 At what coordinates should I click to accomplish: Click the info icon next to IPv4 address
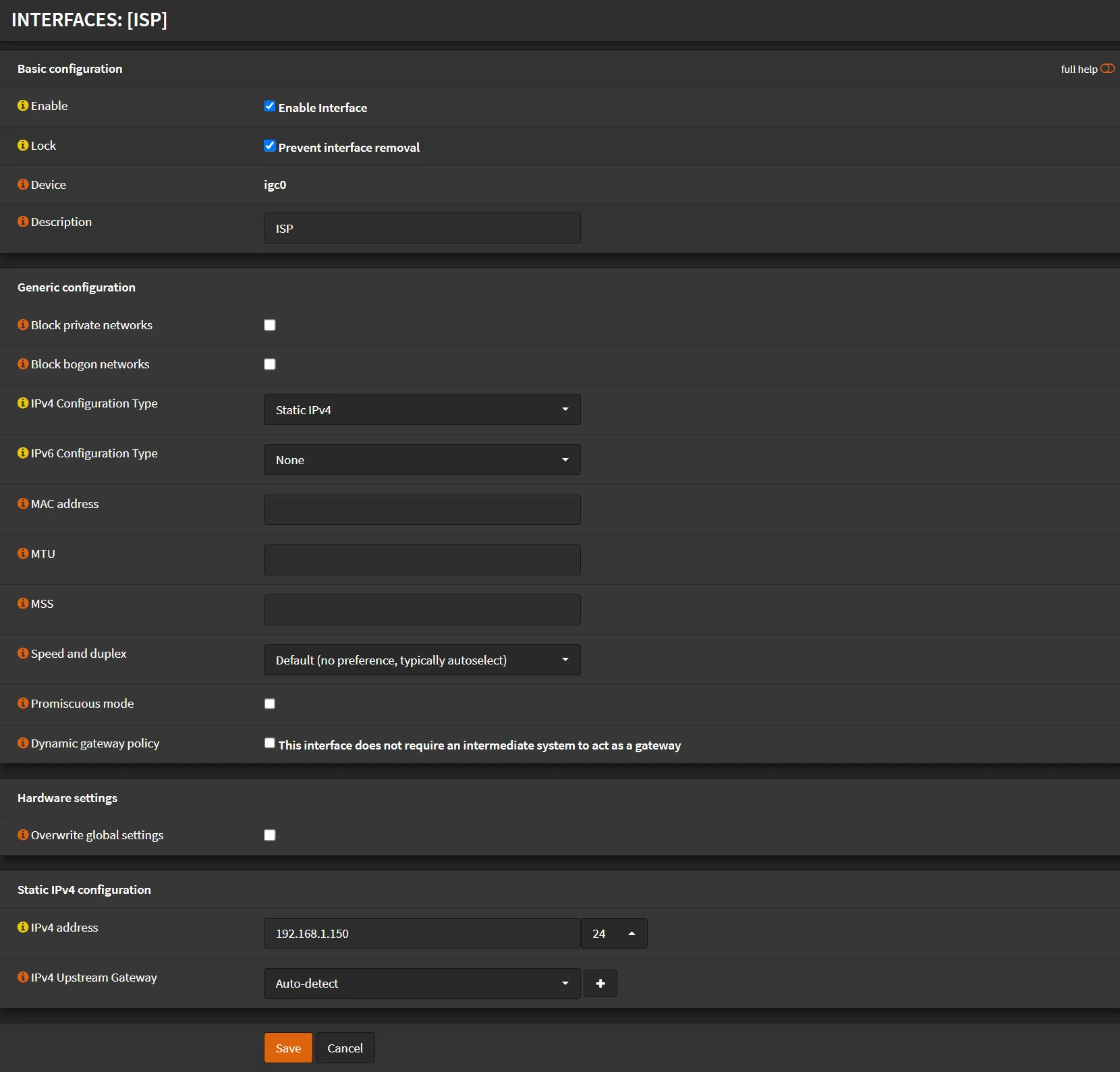tap(22, 927)
